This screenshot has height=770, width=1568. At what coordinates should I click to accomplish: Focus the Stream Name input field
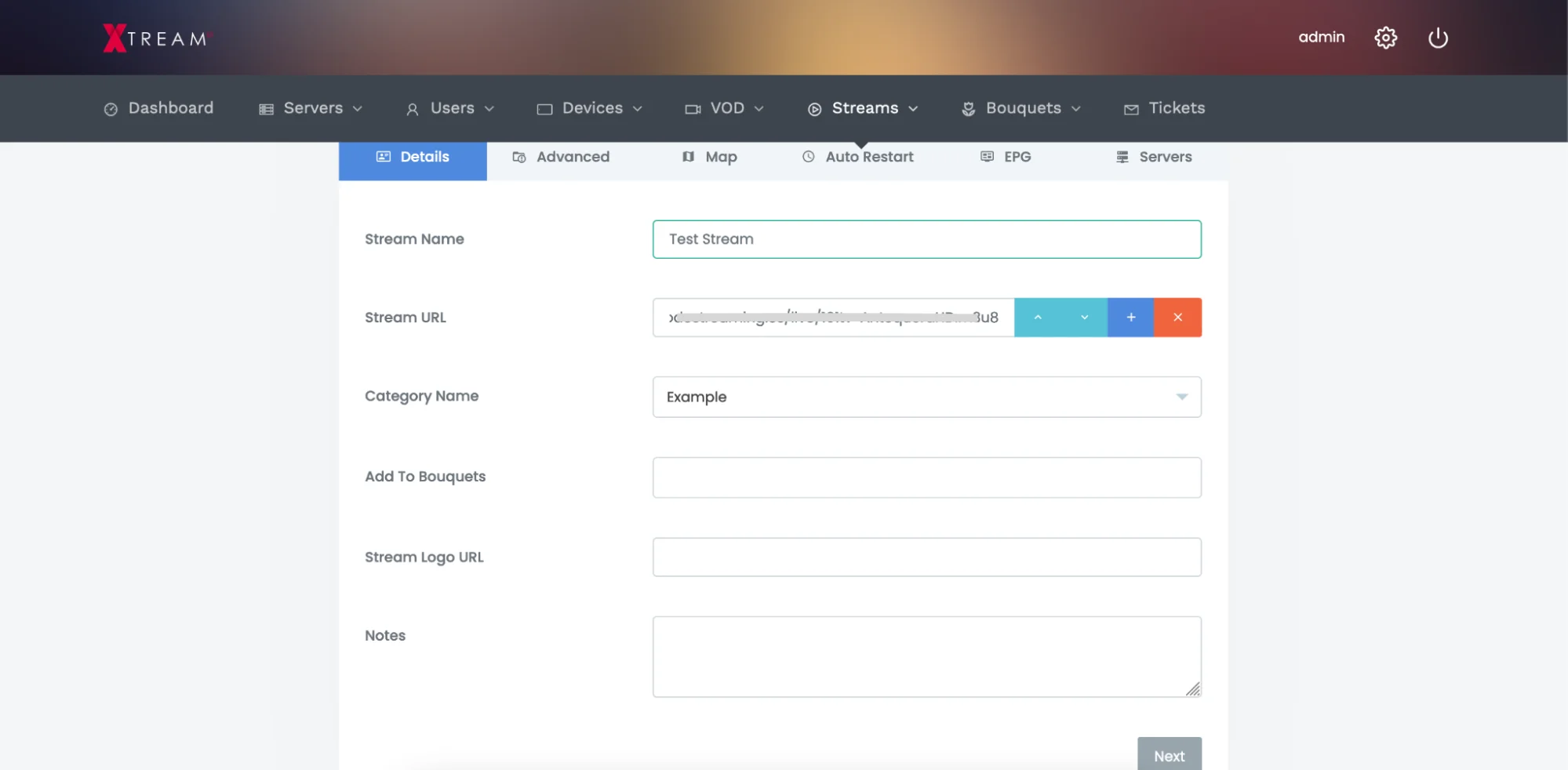tap(926, 239)
